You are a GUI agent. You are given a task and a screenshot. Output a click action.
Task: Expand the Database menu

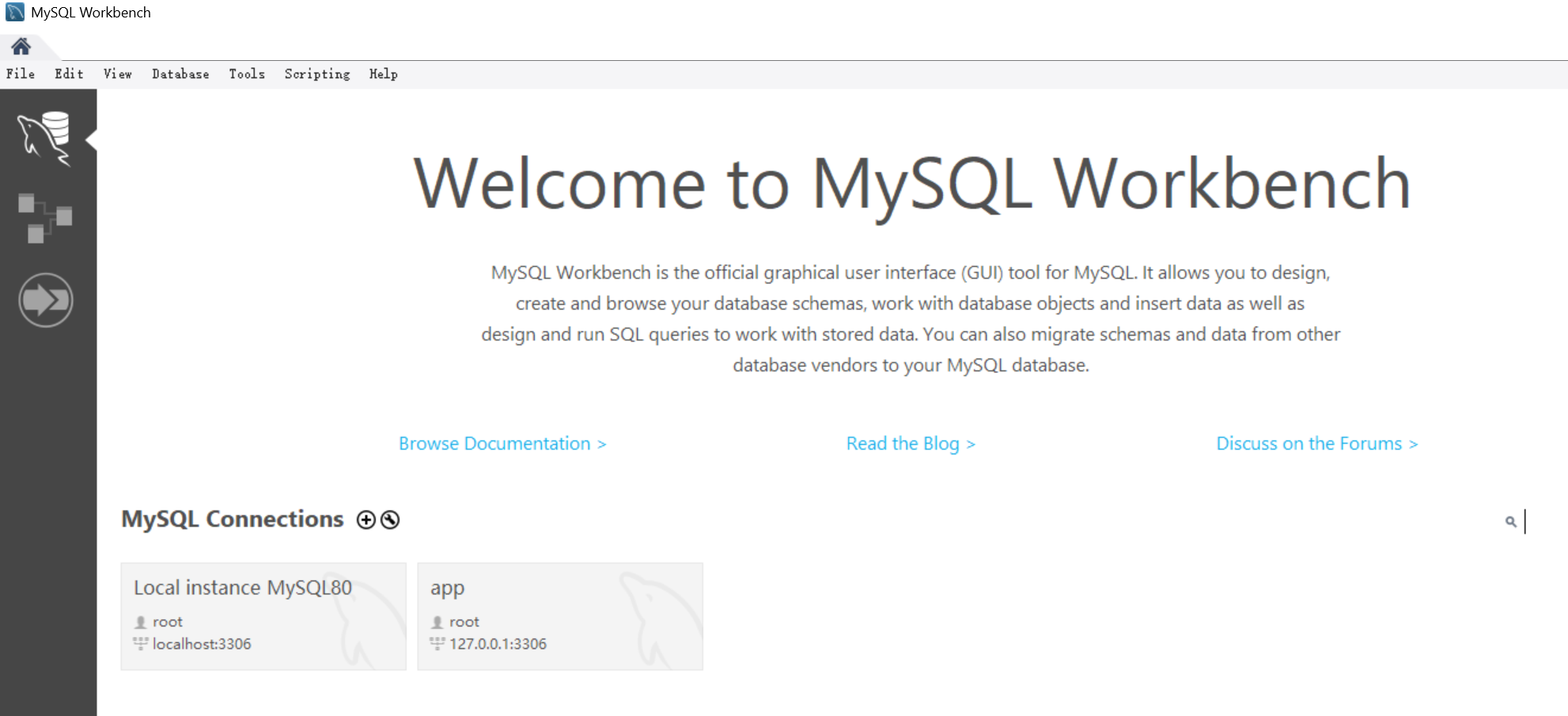point(180,74)
